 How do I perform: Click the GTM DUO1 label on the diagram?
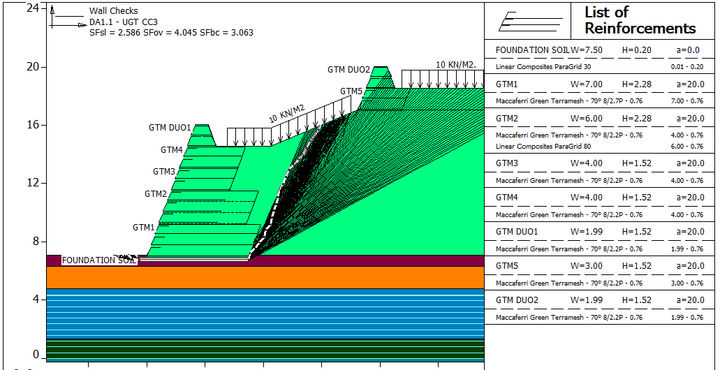pyautogui.click(x=169, y=128)
